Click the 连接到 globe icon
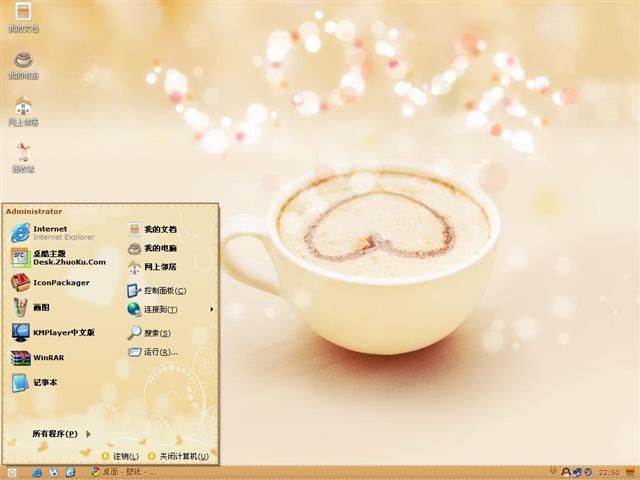The image size is (640, 480). (x=134, y=309)
